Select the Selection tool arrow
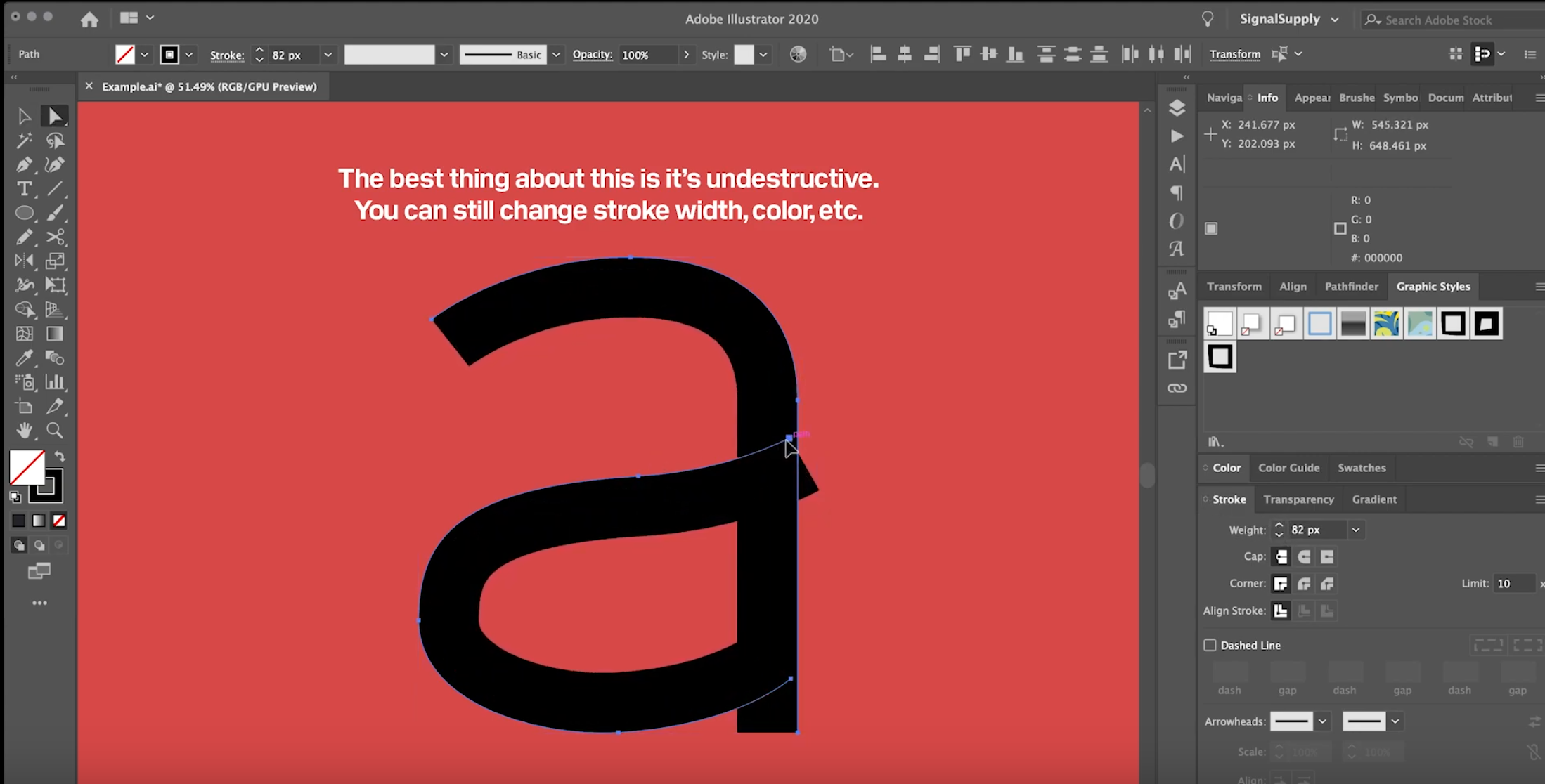 (x=24, y=116)
